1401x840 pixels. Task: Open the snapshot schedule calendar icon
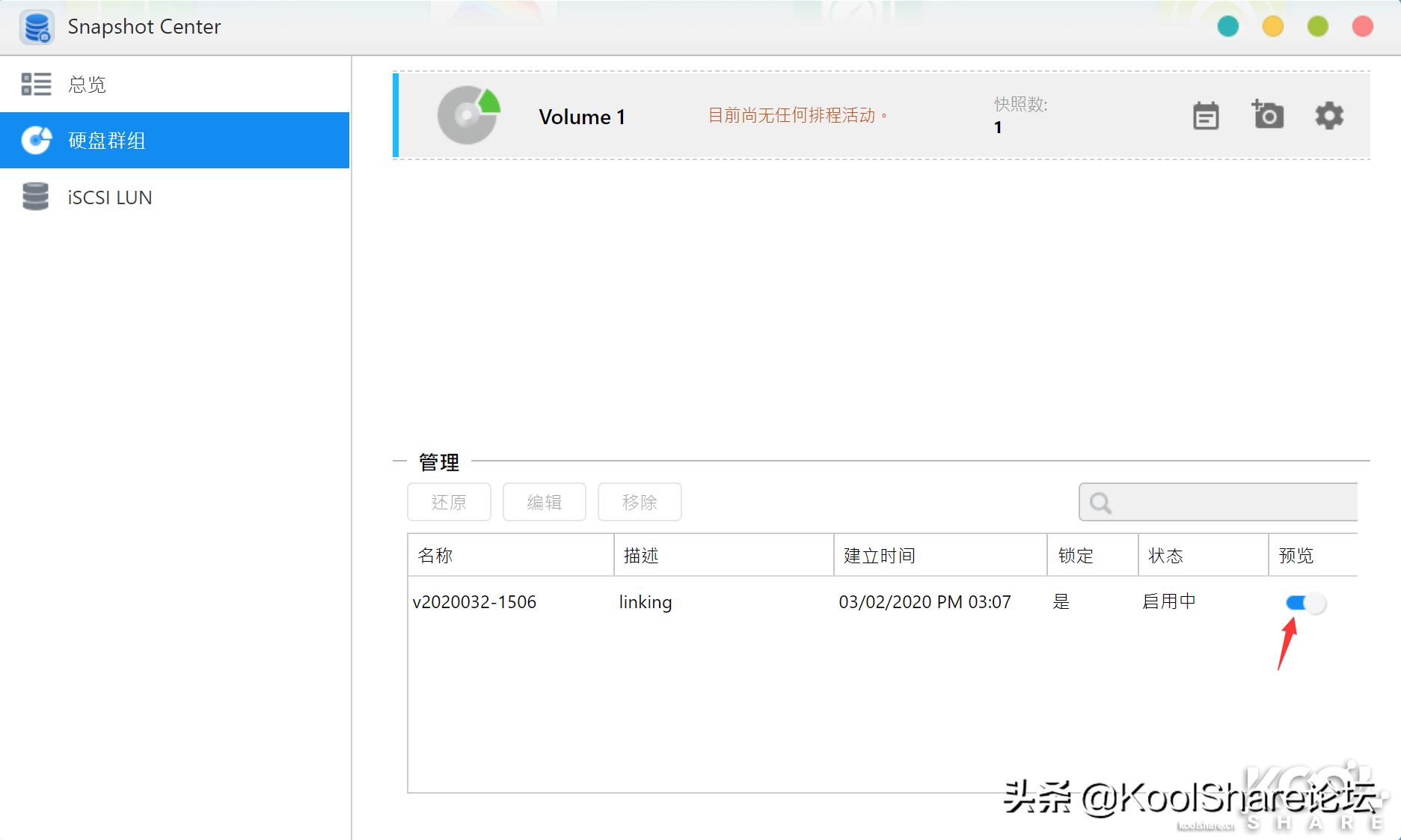1205,116
